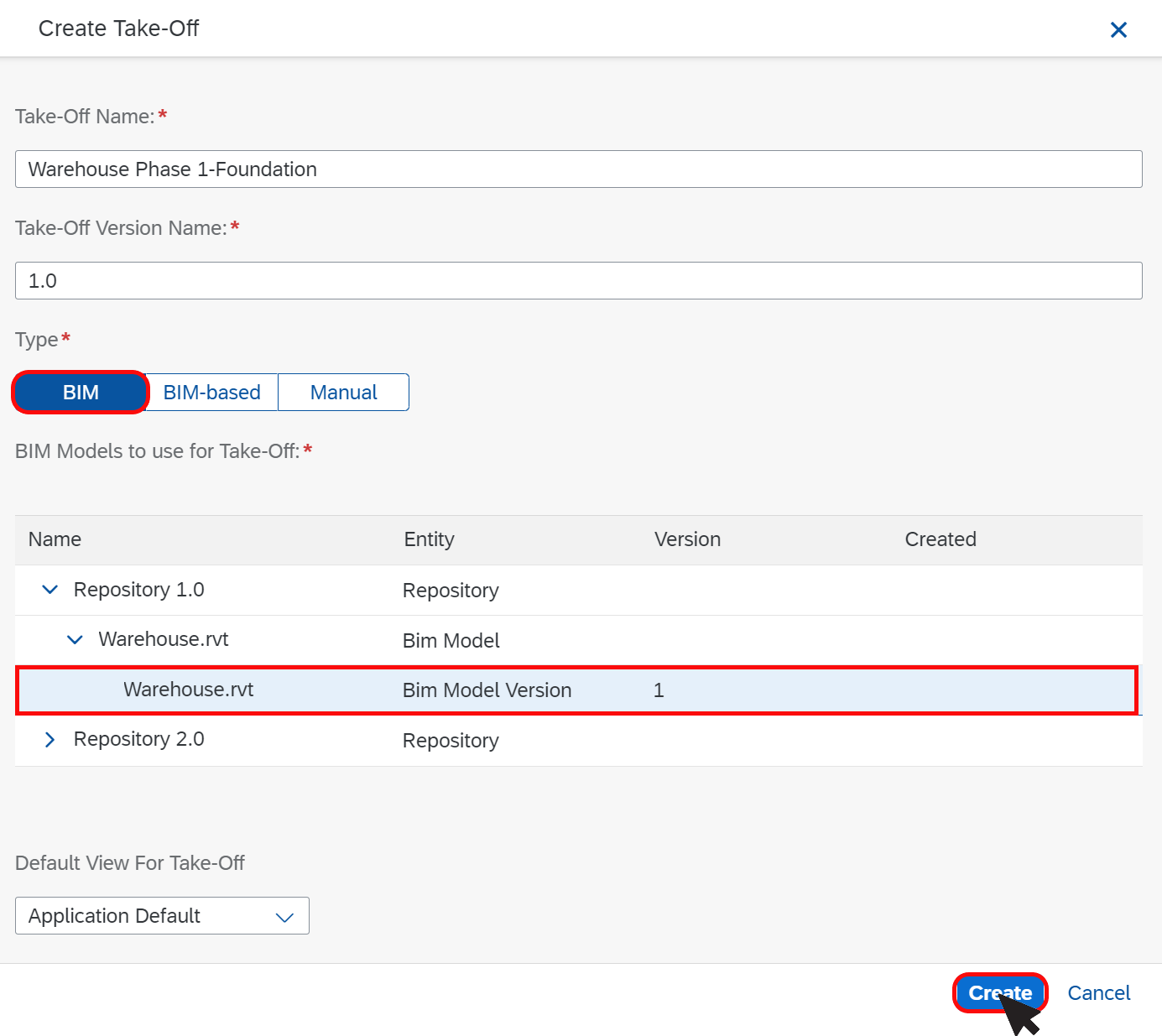Collapse the Warehouse.rvt Bim Model node

pos(75,640)
